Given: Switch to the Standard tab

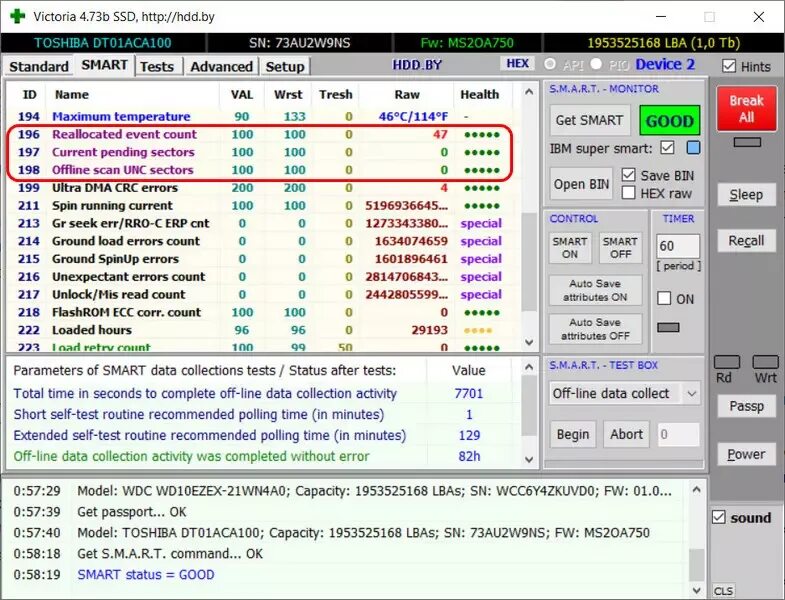Looking at the screenshot, I should [x=39, y=67].
